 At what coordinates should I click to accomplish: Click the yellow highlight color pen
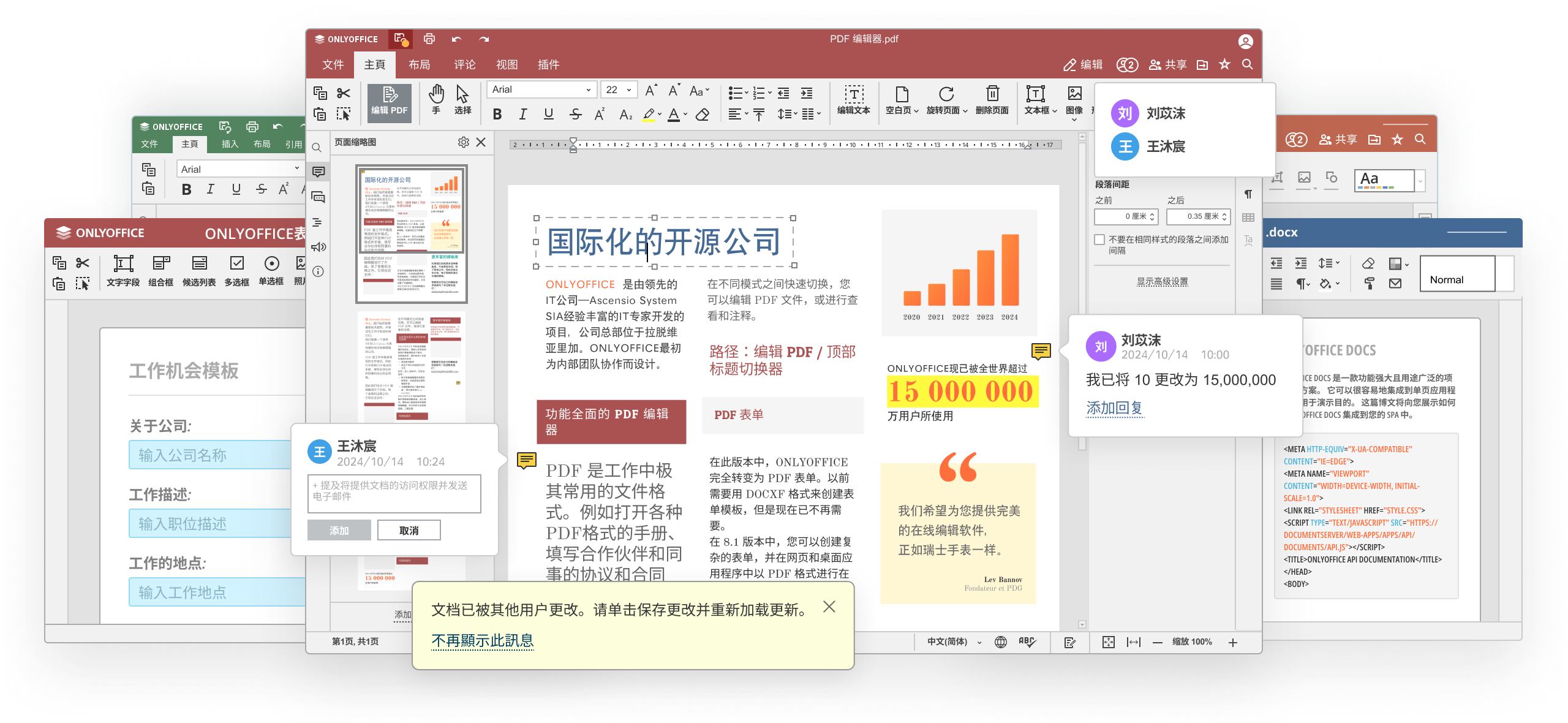[649, 115]
